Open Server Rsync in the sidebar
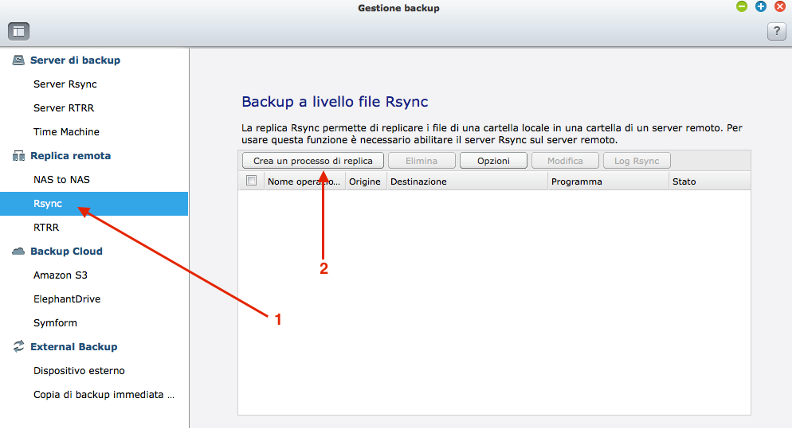This screenshot has width=792, height=428. [x=64, y=84]
